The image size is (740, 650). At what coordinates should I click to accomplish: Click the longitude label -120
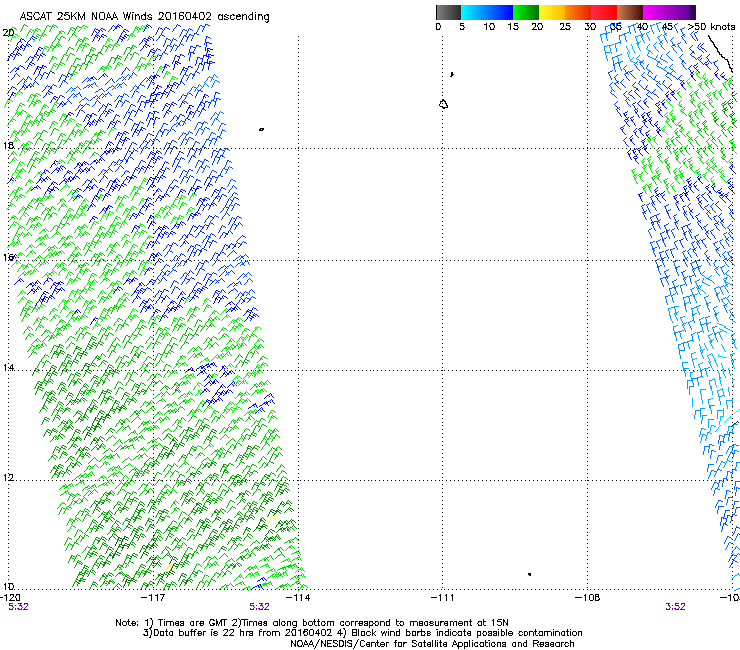point(10,598)
